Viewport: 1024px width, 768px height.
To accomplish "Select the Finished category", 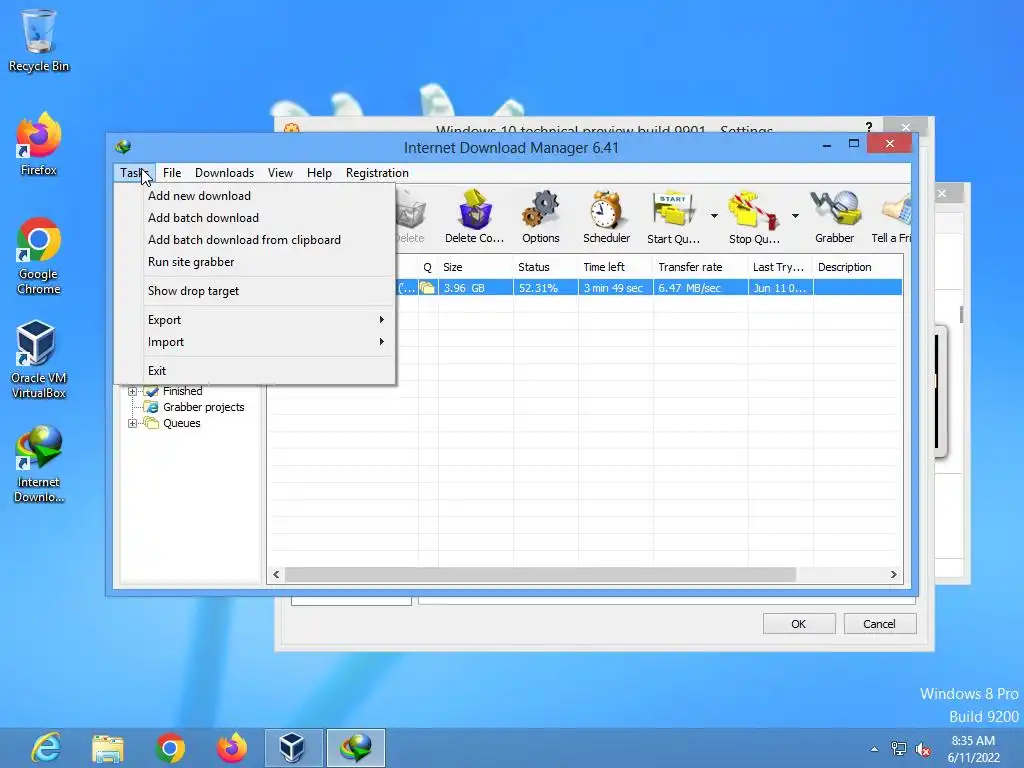I will (x=183, y=391).
